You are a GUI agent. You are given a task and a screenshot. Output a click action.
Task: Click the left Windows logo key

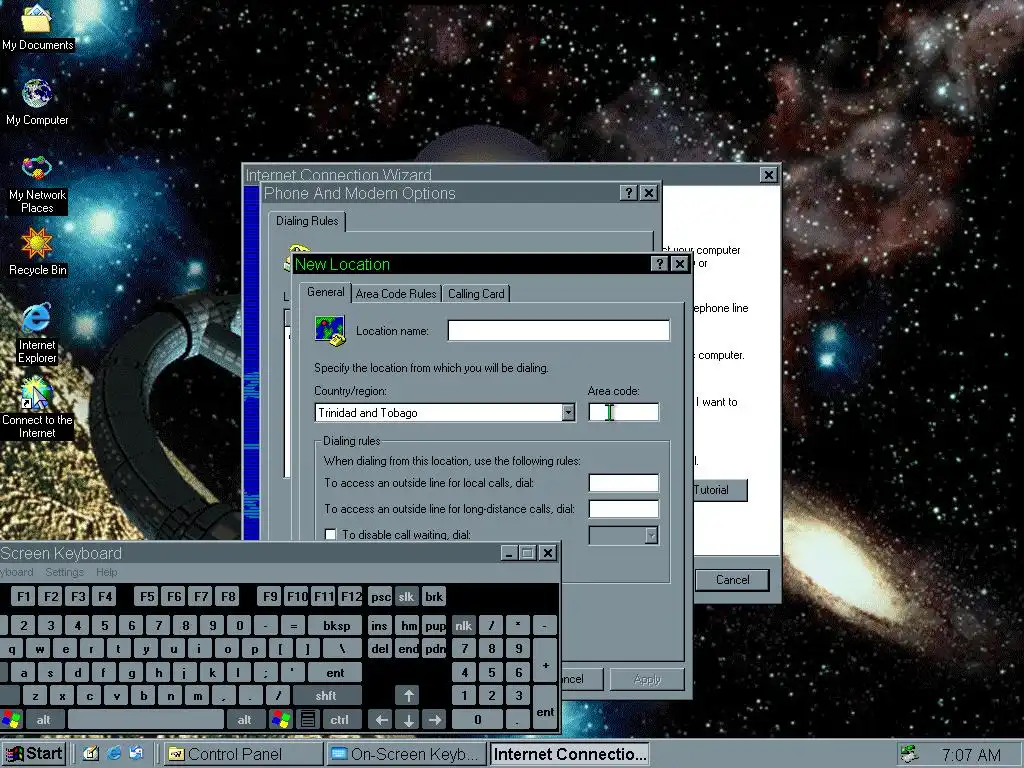[11, 720]
